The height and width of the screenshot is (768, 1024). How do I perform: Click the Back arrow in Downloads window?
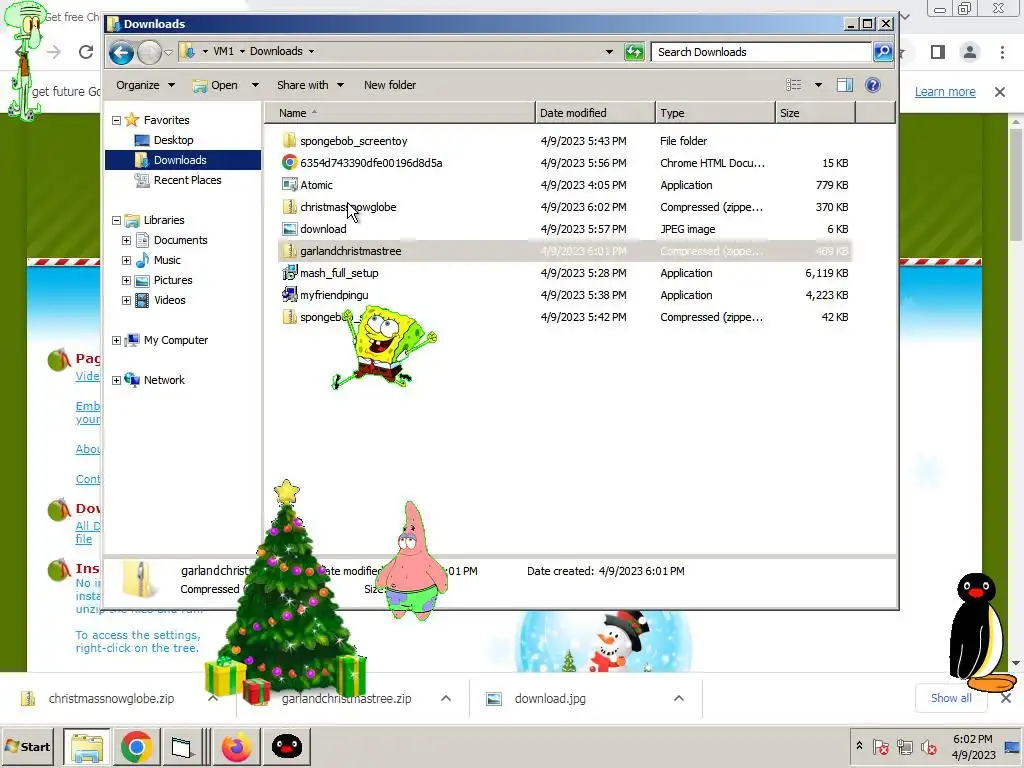click(121, 52)
